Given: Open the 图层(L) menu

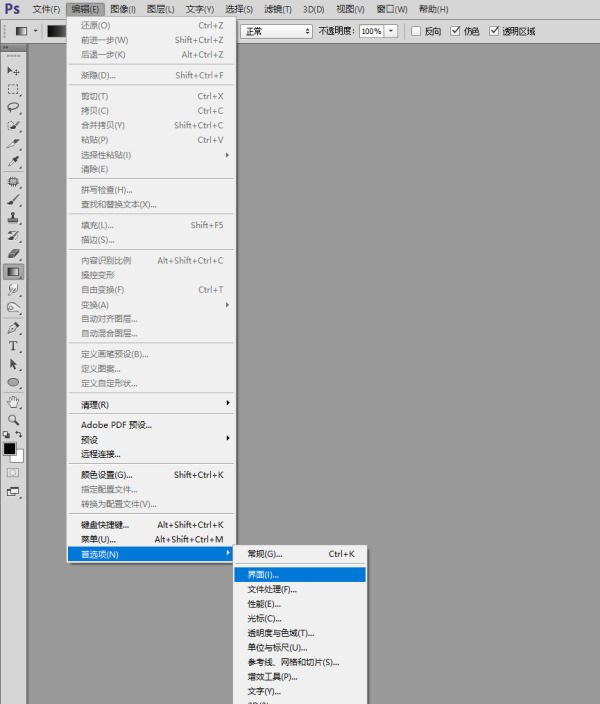Looking at the screenshot, I should tap(161, 9).
